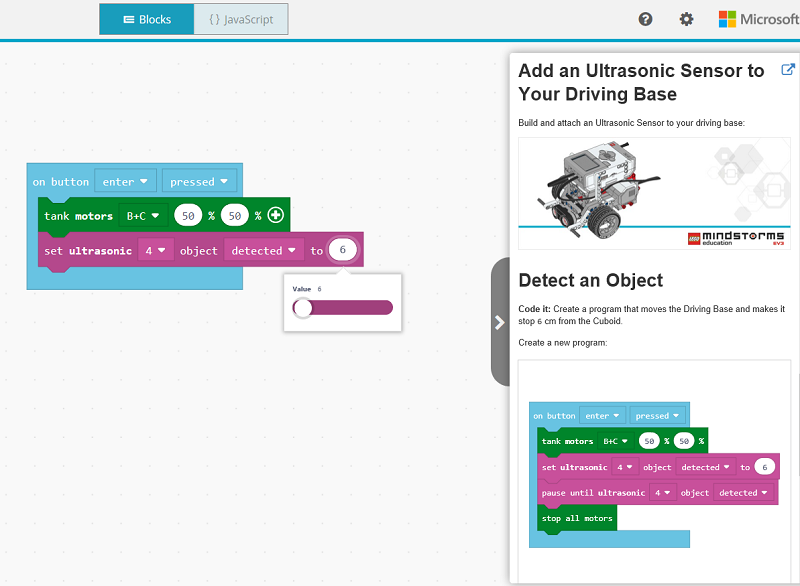Select the 'on button' block in the workspace

[x=60, y=180]
